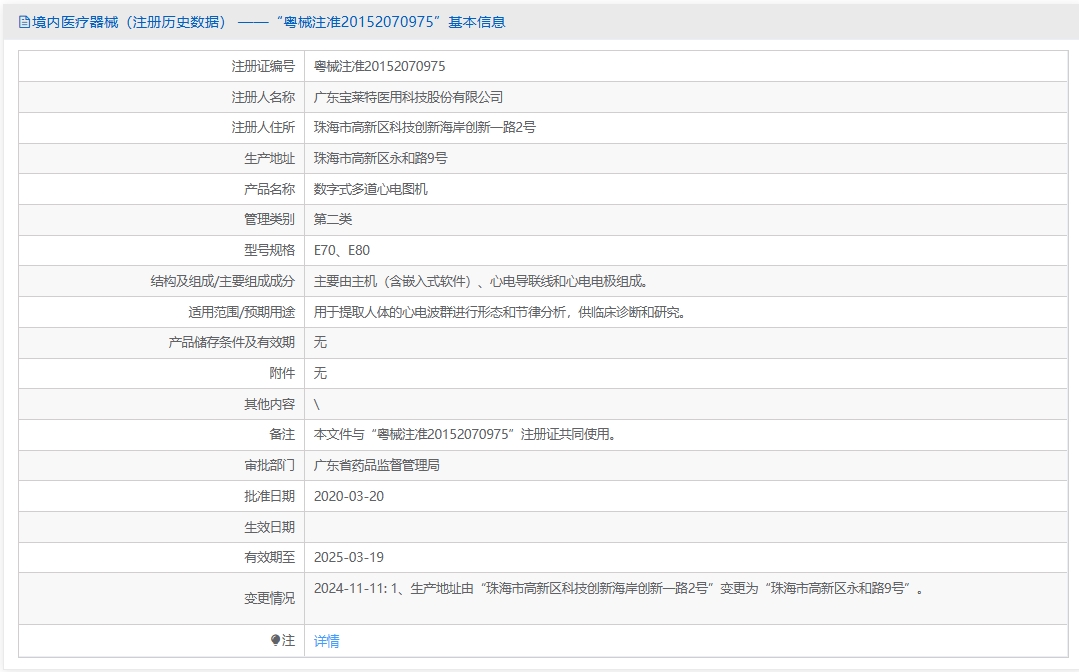The image size is (1079, 672).
Task: Click the lightbulb icon beside 注
Action: (x=275, y=640)
